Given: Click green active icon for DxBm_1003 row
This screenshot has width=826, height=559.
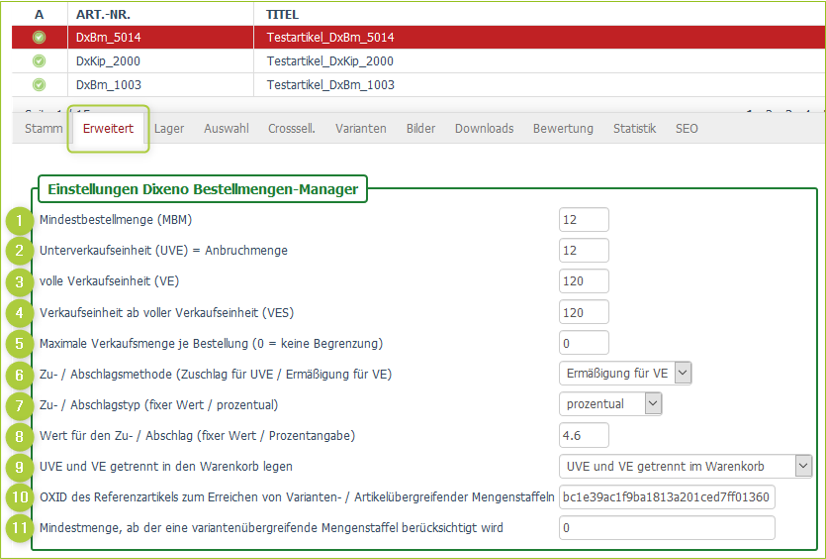Looking at the screenshot, I should pos(39,85).
